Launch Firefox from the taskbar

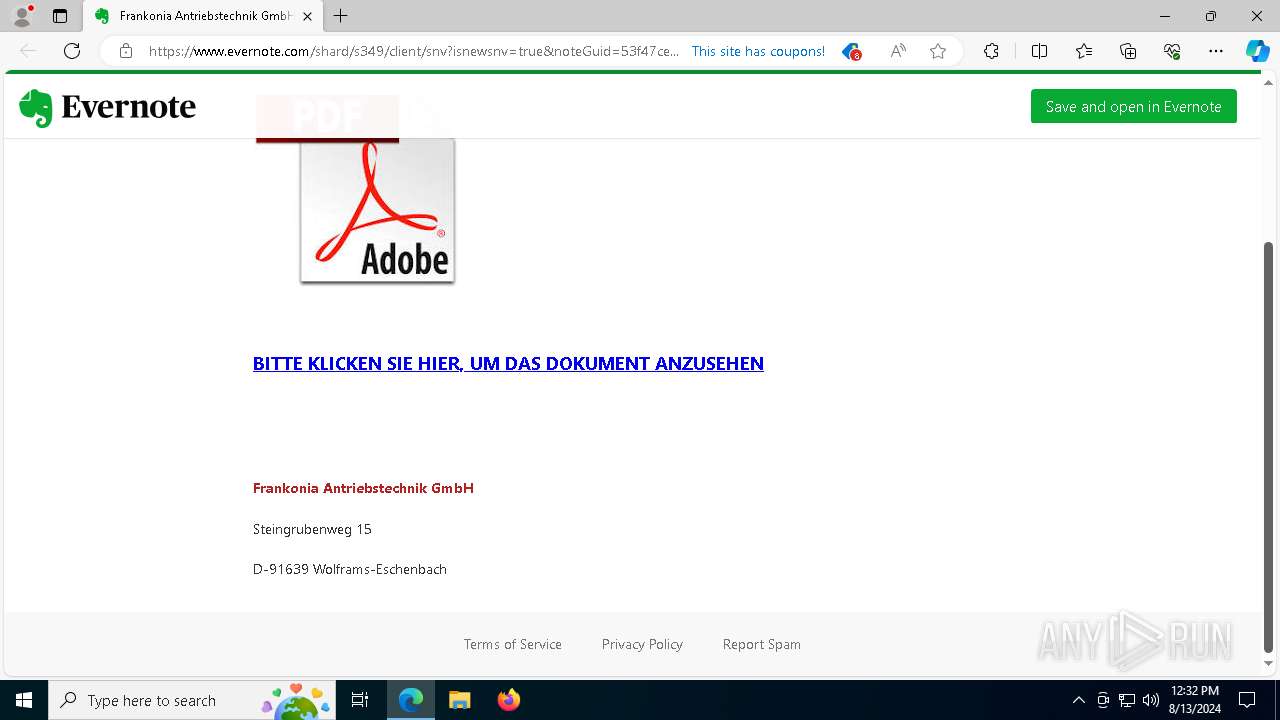(x=508, y=700)
